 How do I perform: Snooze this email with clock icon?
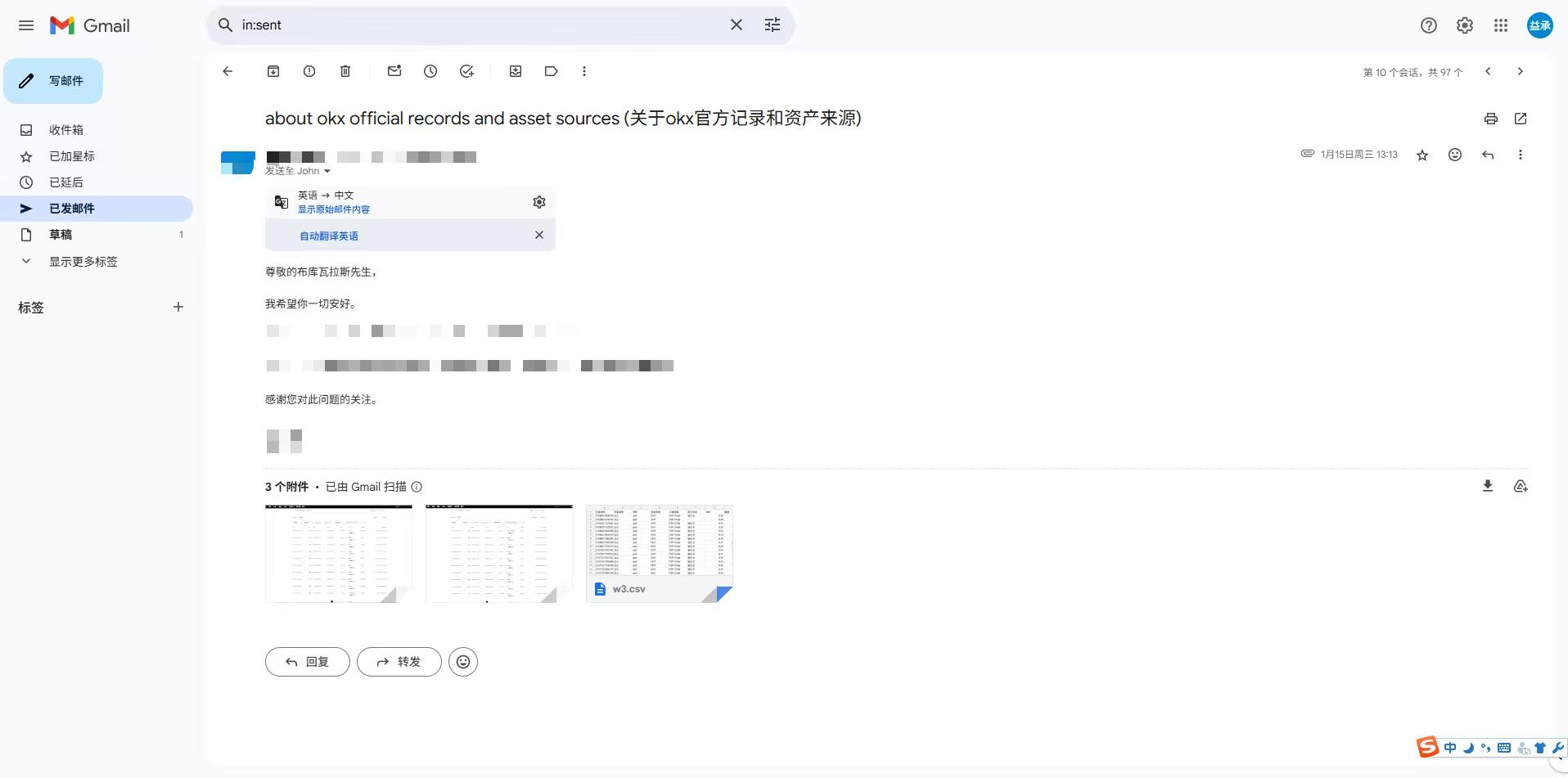click(x=430, y=71)
